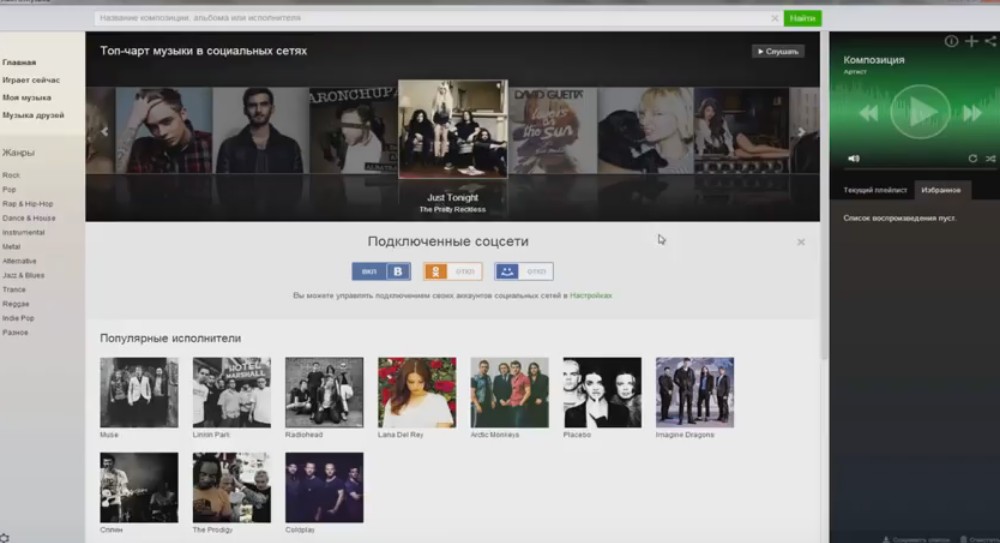Viewport: 1000px width, 543px height.
Task: Click the Слушать button in the top chart
Action: (778, 52)
